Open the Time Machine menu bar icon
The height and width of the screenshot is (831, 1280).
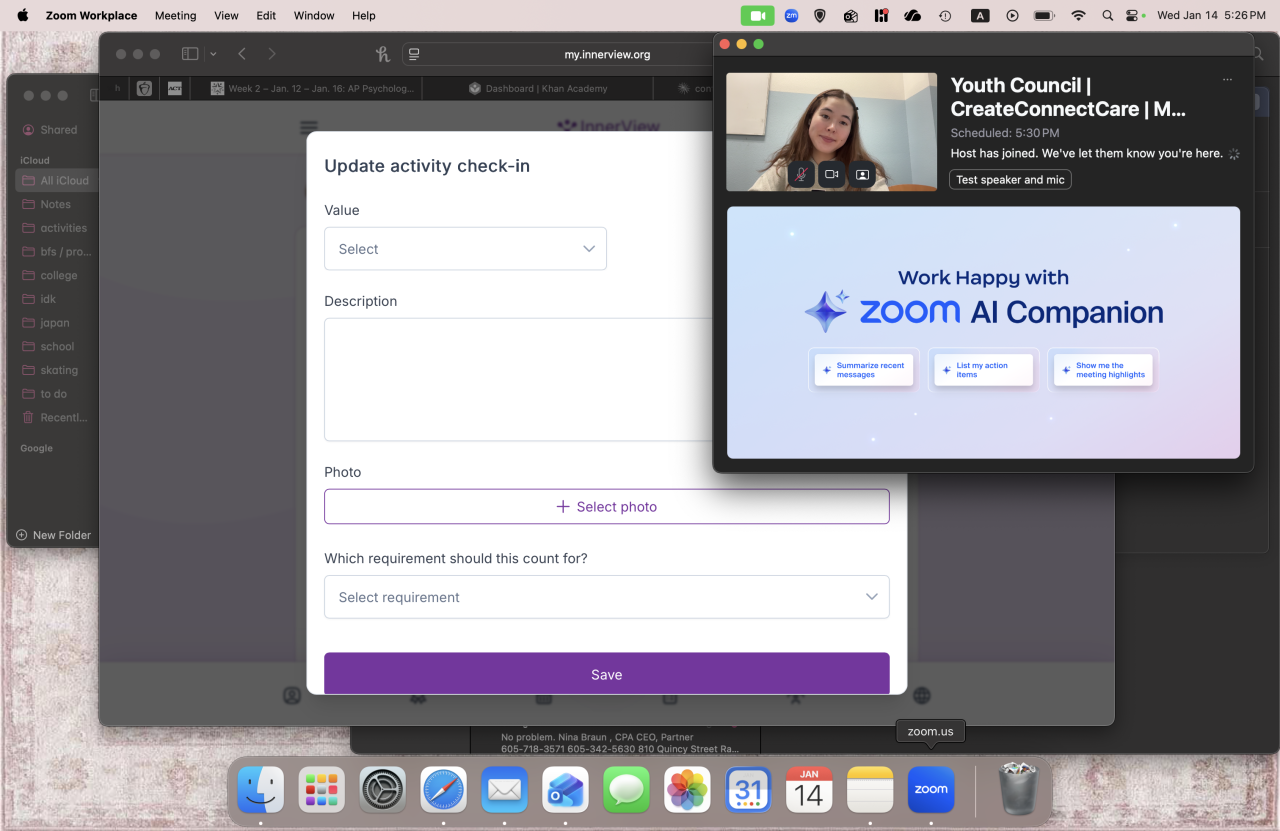coord(945,16)
